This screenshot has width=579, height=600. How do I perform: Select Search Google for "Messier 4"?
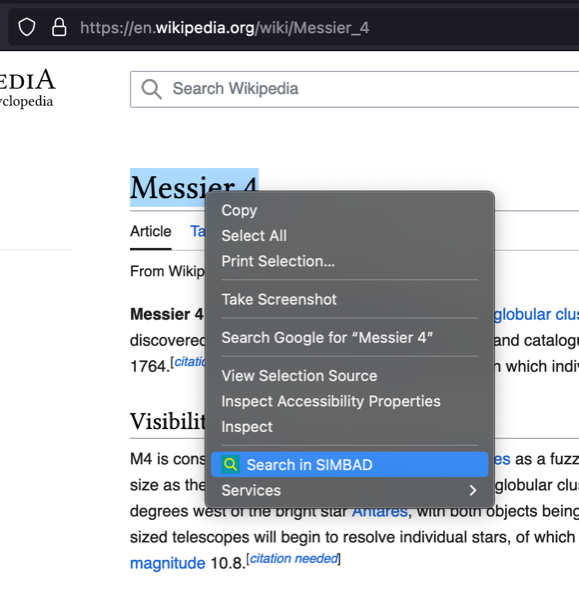tap(349, 338)
